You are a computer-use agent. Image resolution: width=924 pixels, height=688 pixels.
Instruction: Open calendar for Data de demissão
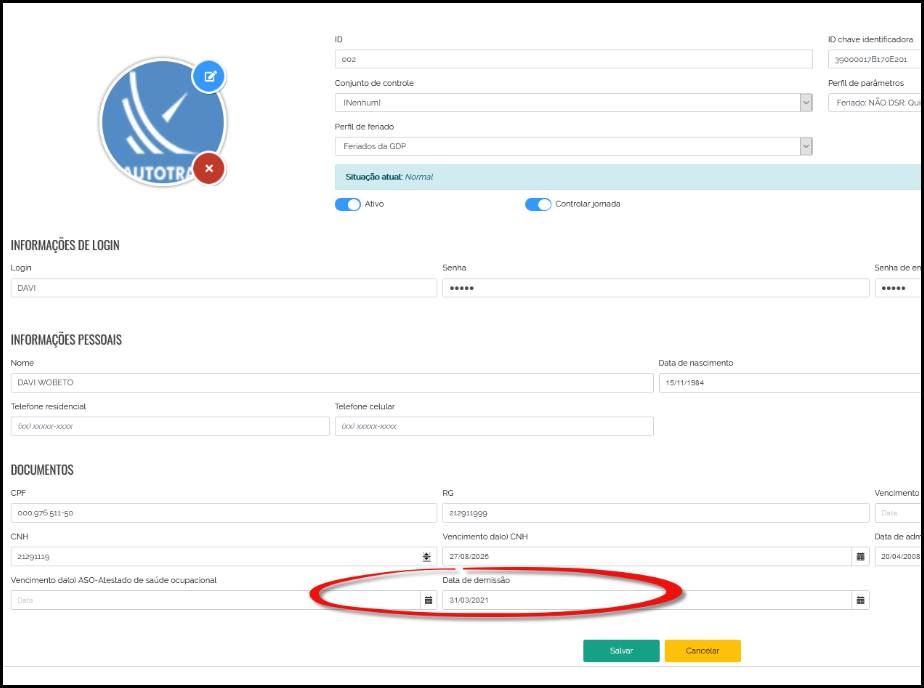click(x=859, y=600)
